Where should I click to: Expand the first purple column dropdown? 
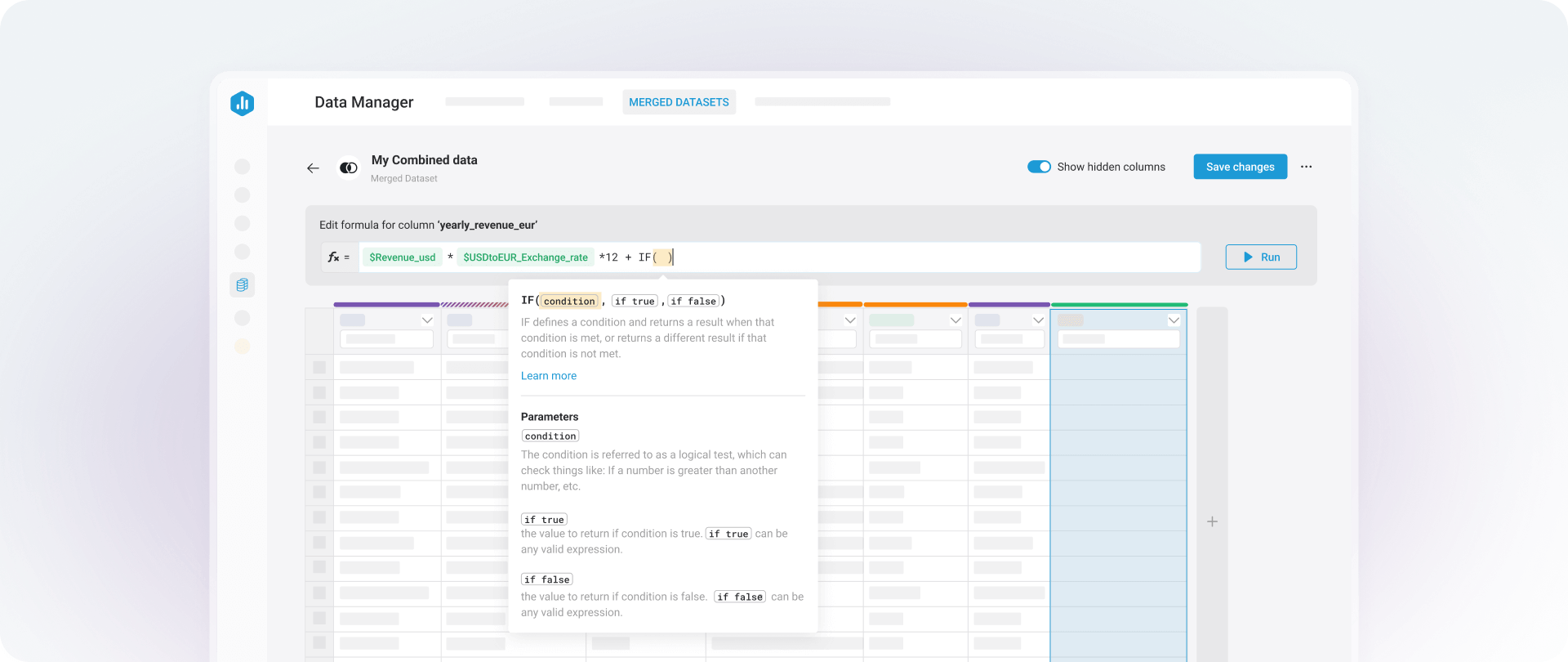coord(426,320)
